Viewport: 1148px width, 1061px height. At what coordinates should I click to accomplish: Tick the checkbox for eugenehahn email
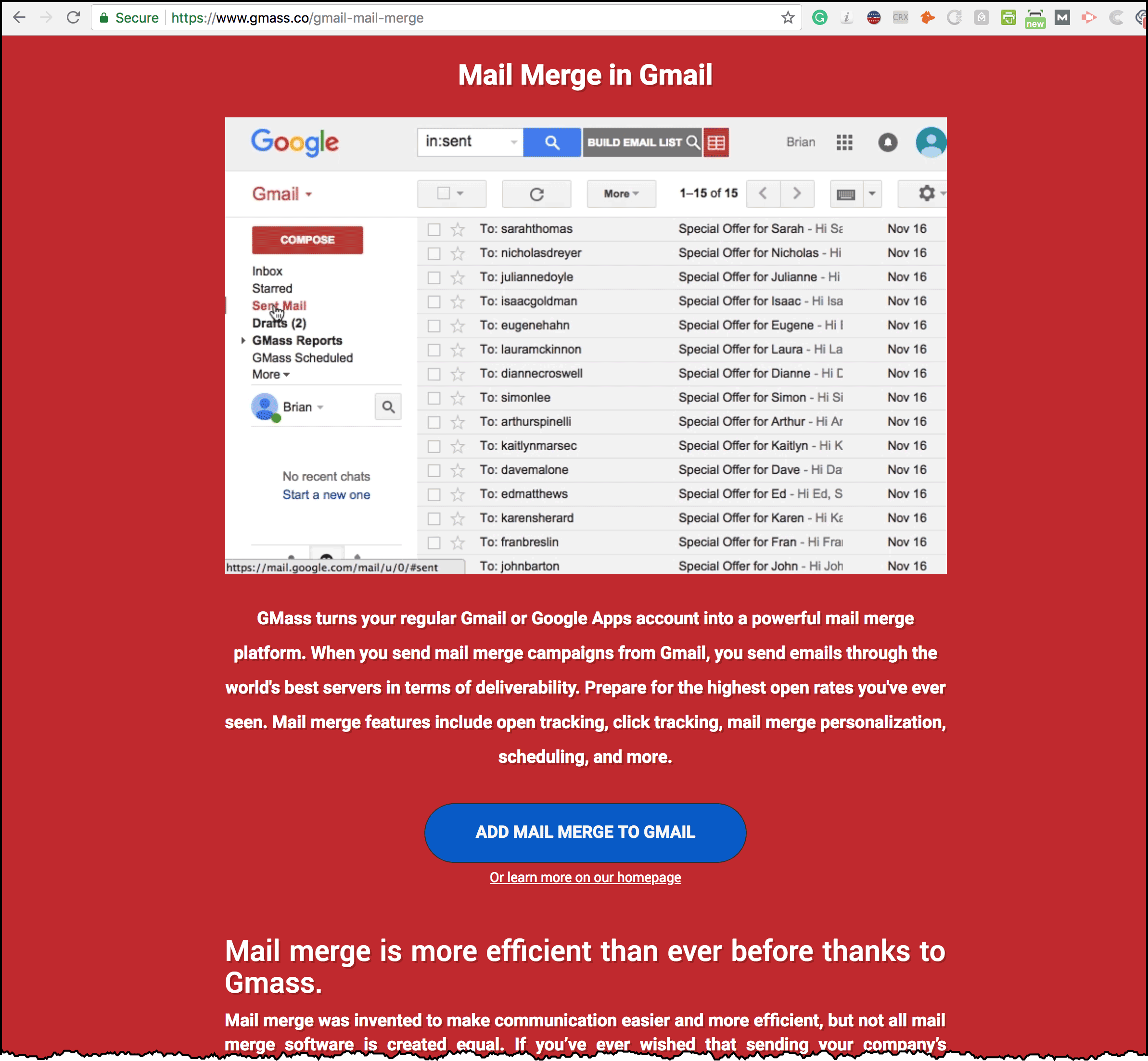pyautogui.click(x=434, y=326)
